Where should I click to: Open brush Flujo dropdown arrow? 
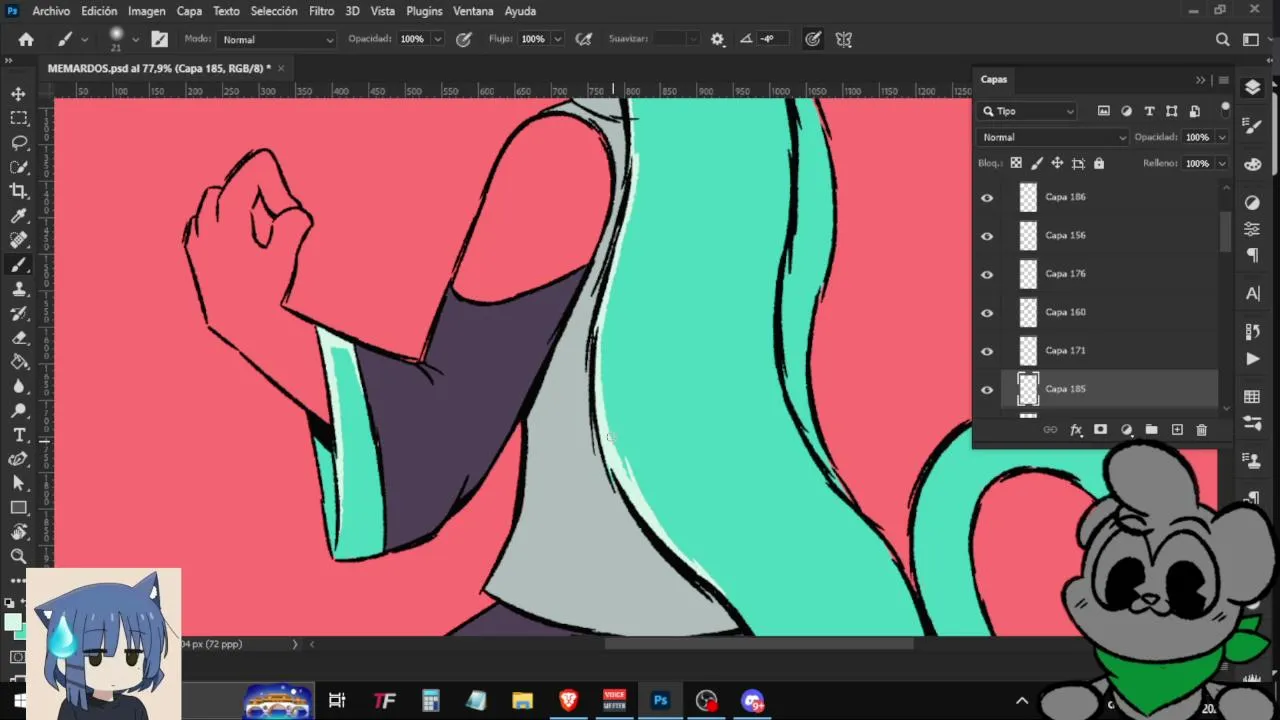(557, 39)
